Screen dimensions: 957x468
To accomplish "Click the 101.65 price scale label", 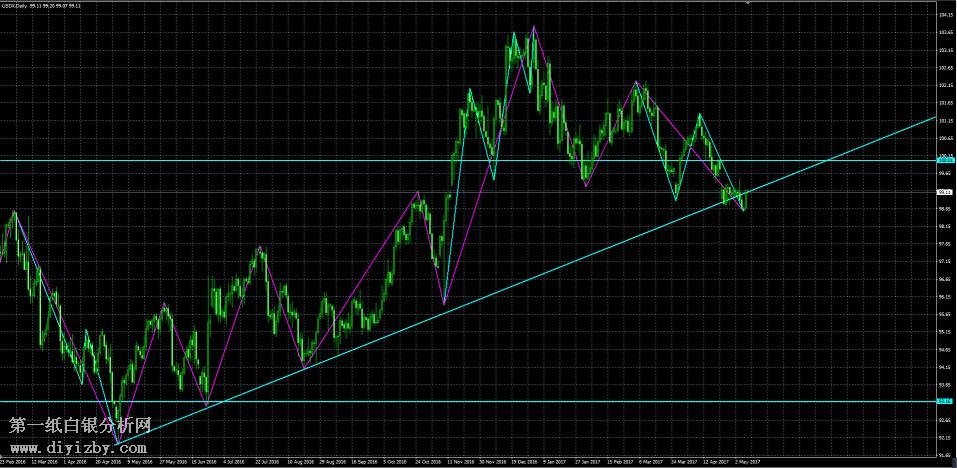I will click(x=947, y=103).
